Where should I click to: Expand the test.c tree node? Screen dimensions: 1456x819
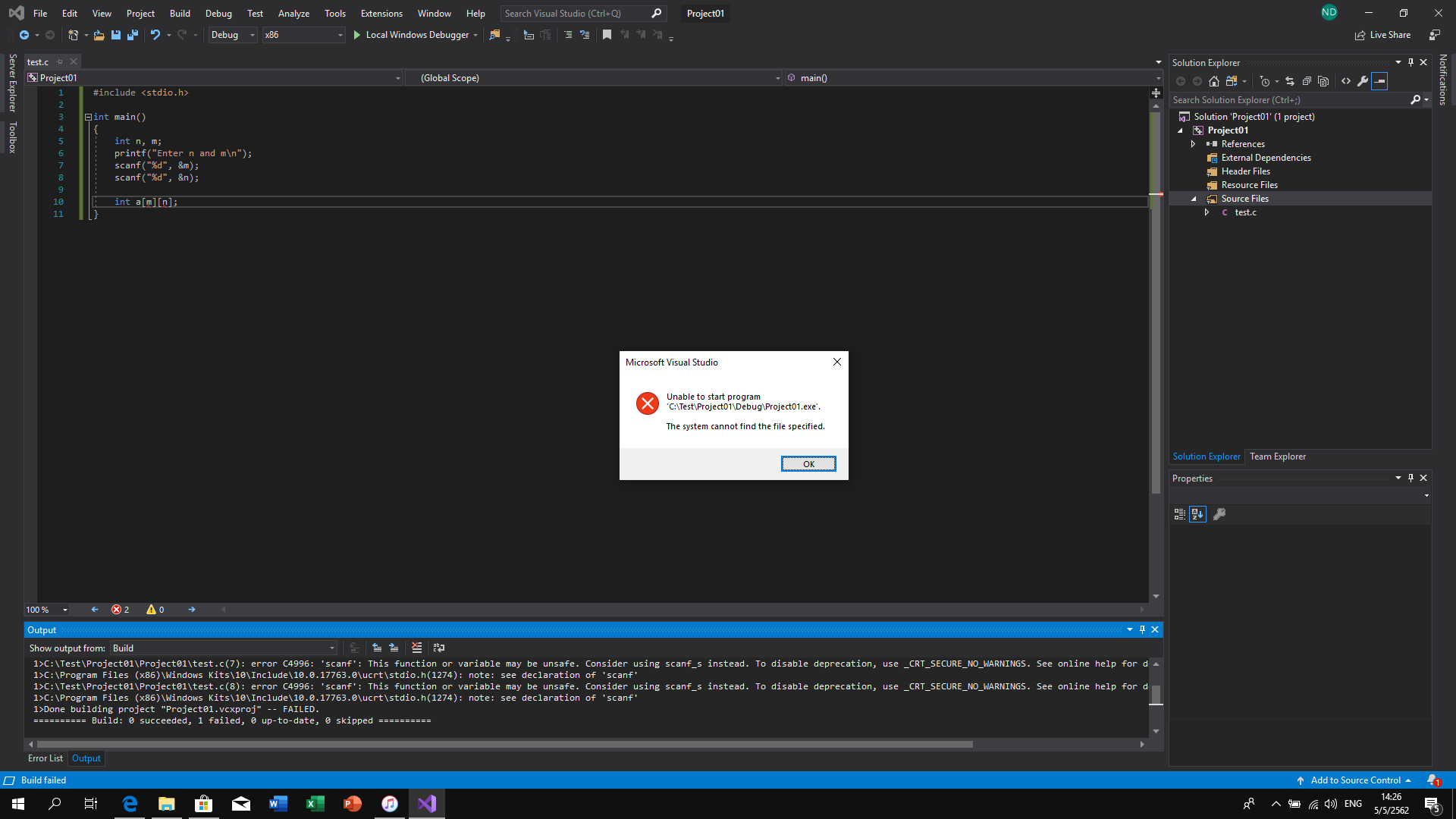tap(1207, 212)
